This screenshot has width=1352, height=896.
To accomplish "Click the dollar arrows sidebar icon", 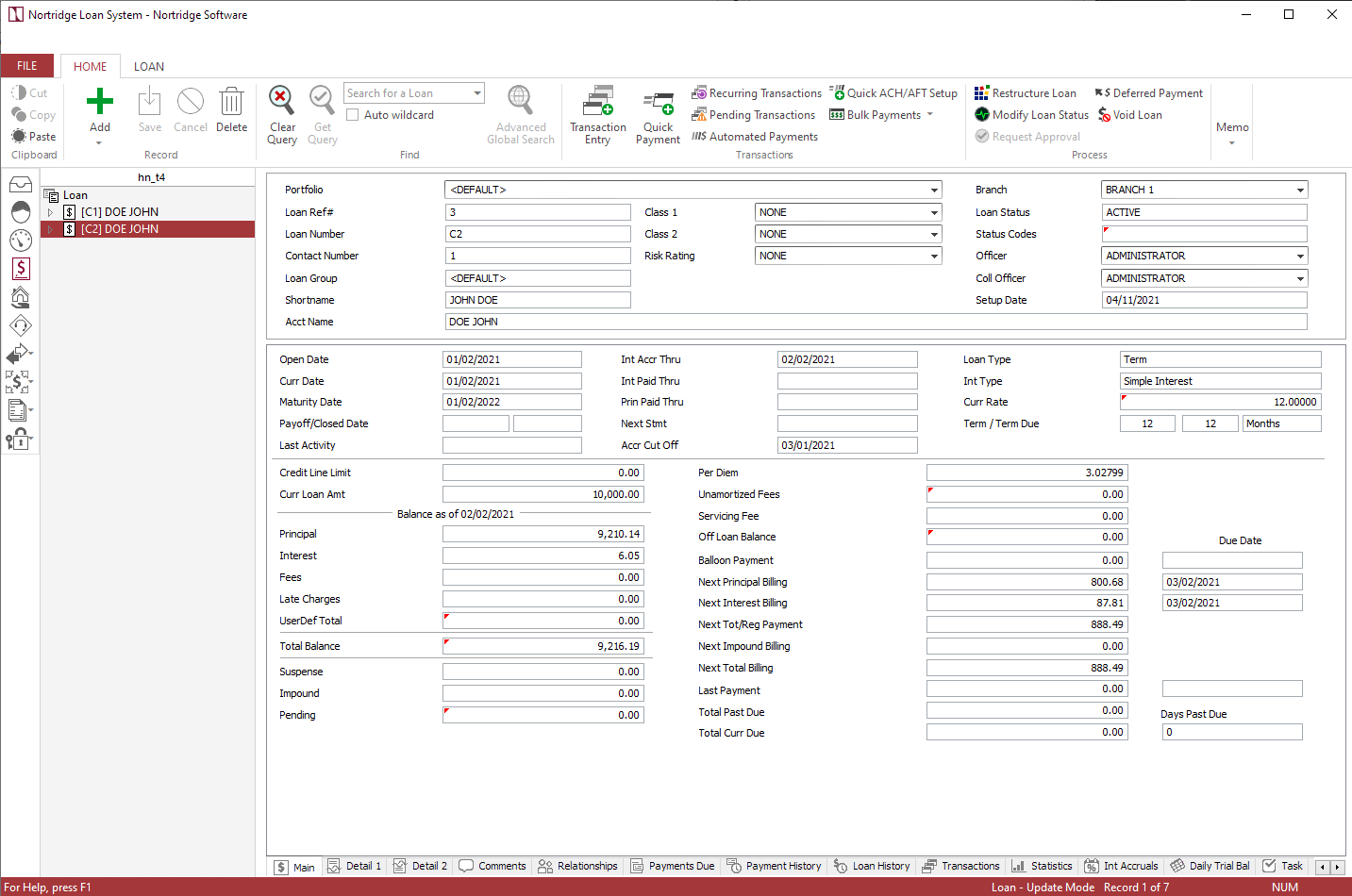I will (x=19, y=382).
